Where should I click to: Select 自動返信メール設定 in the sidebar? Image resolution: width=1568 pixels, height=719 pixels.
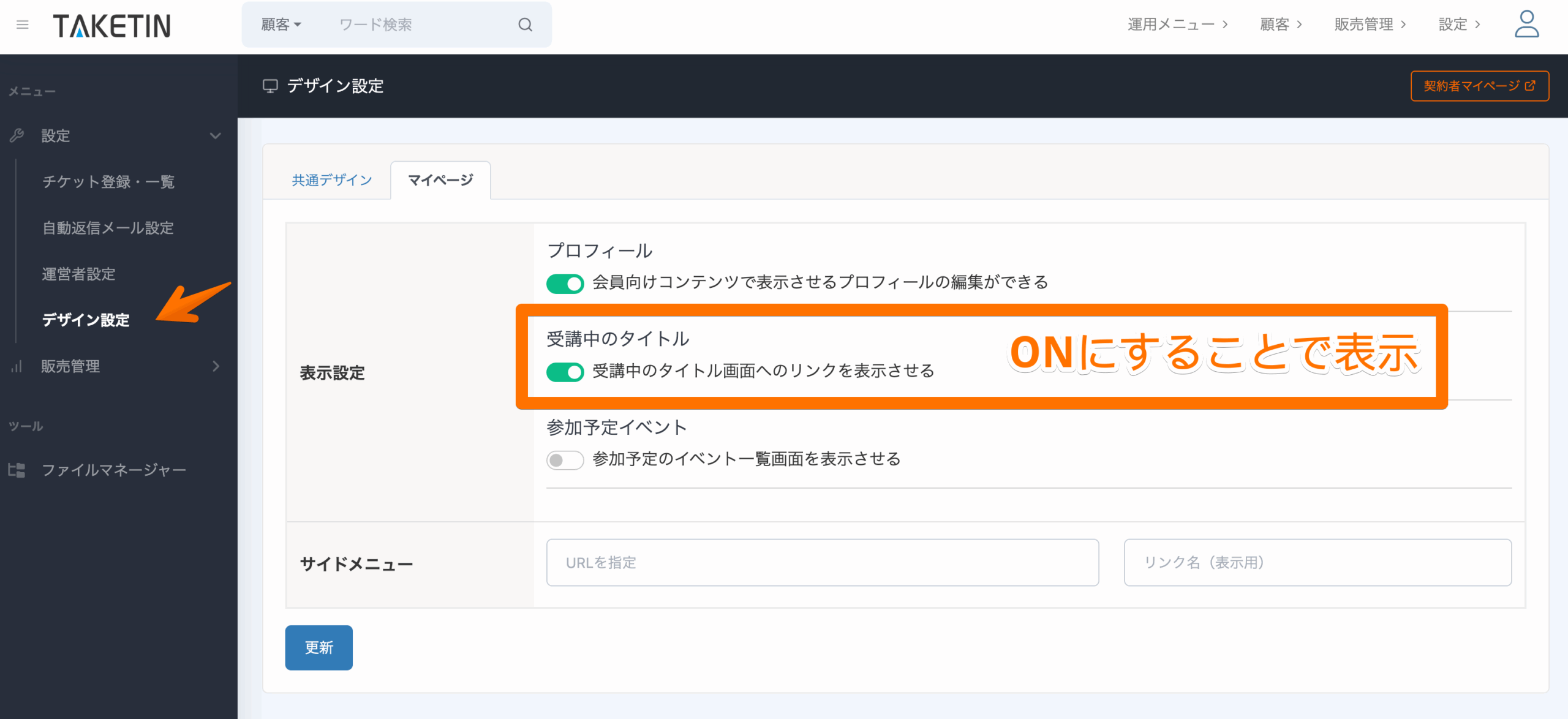click(x=108, y=228)
